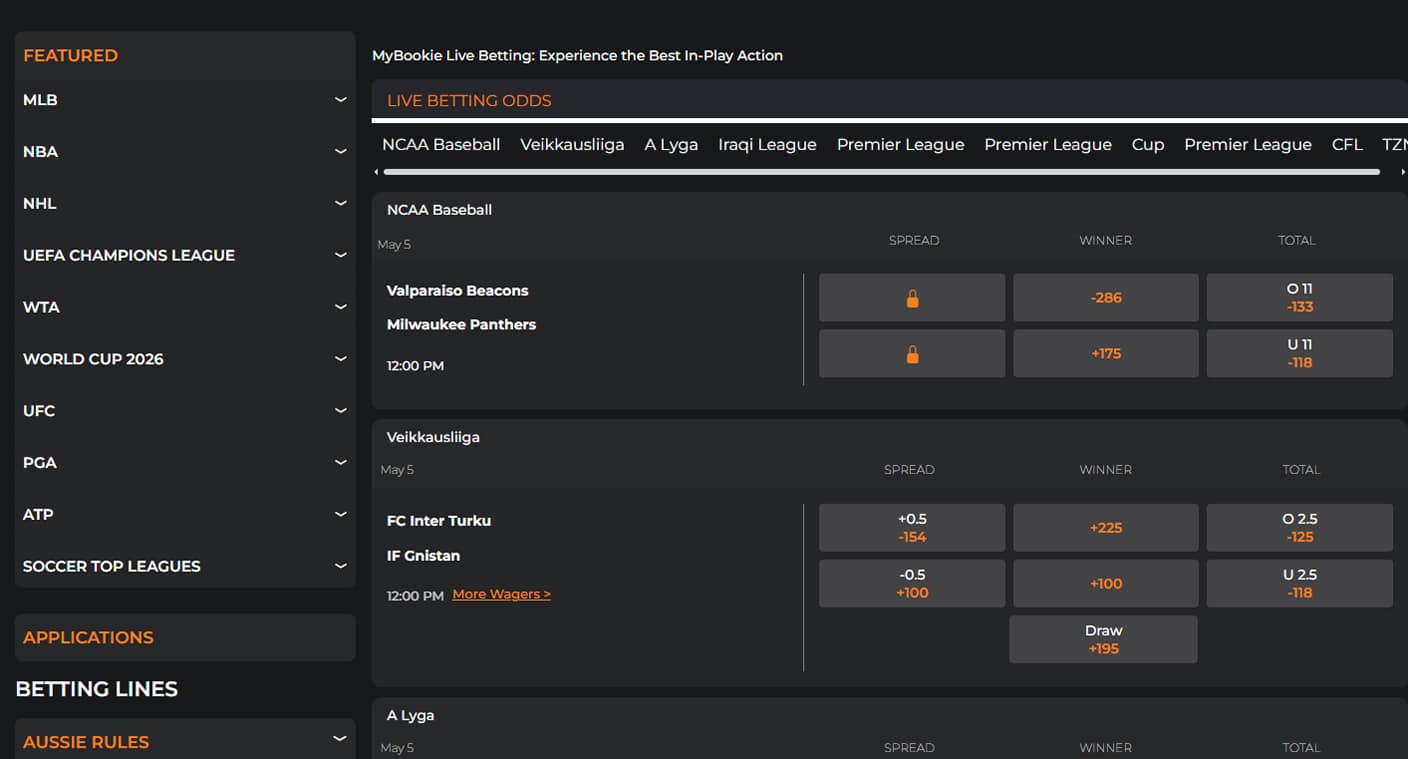
Task: Click left arrow of league tabs scrollbar
Action: pyautogui.click(x=376, y=172)
